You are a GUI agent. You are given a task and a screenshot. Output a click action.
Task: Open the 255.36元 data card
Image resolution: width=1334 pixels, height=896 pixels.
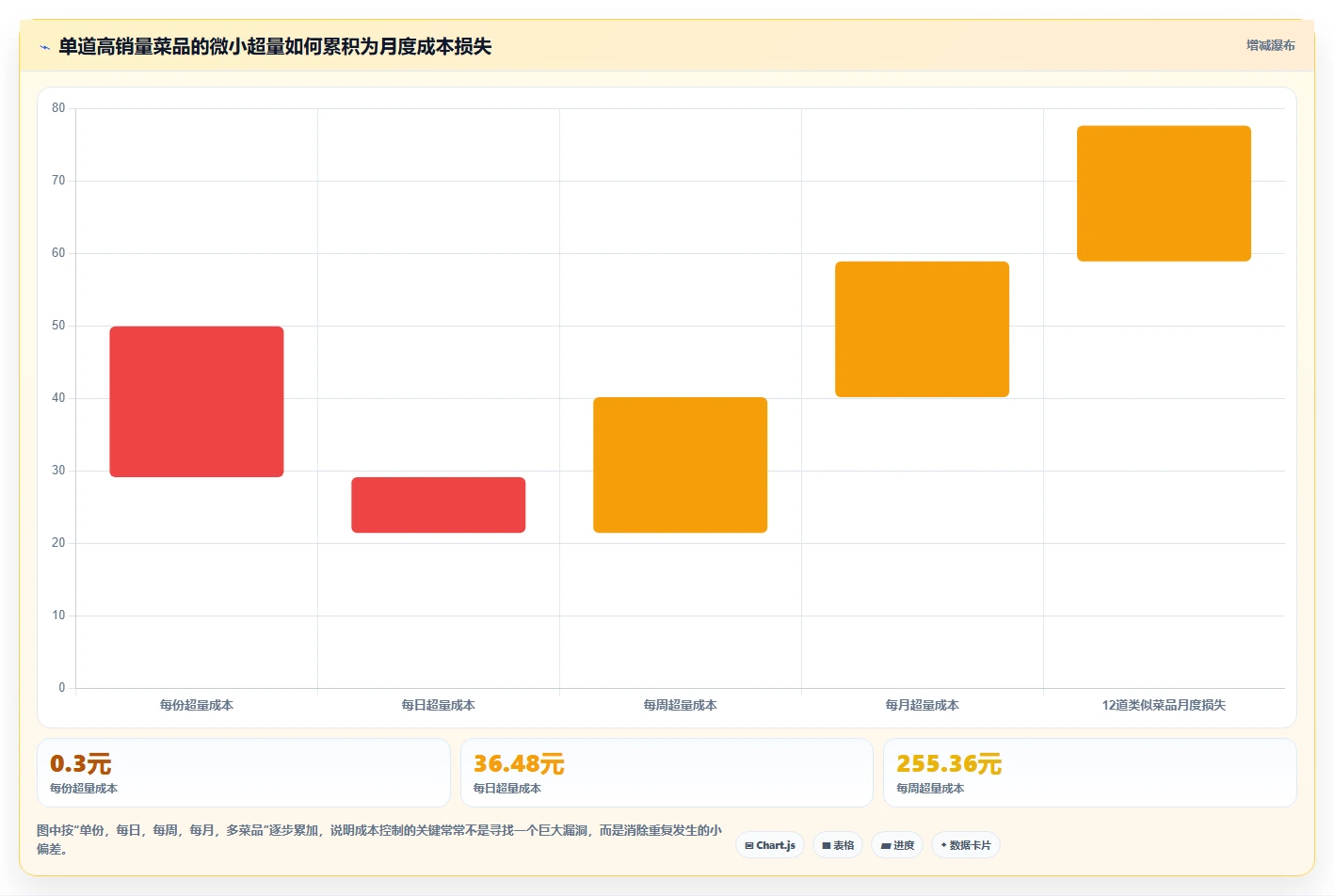[1089, 773]
